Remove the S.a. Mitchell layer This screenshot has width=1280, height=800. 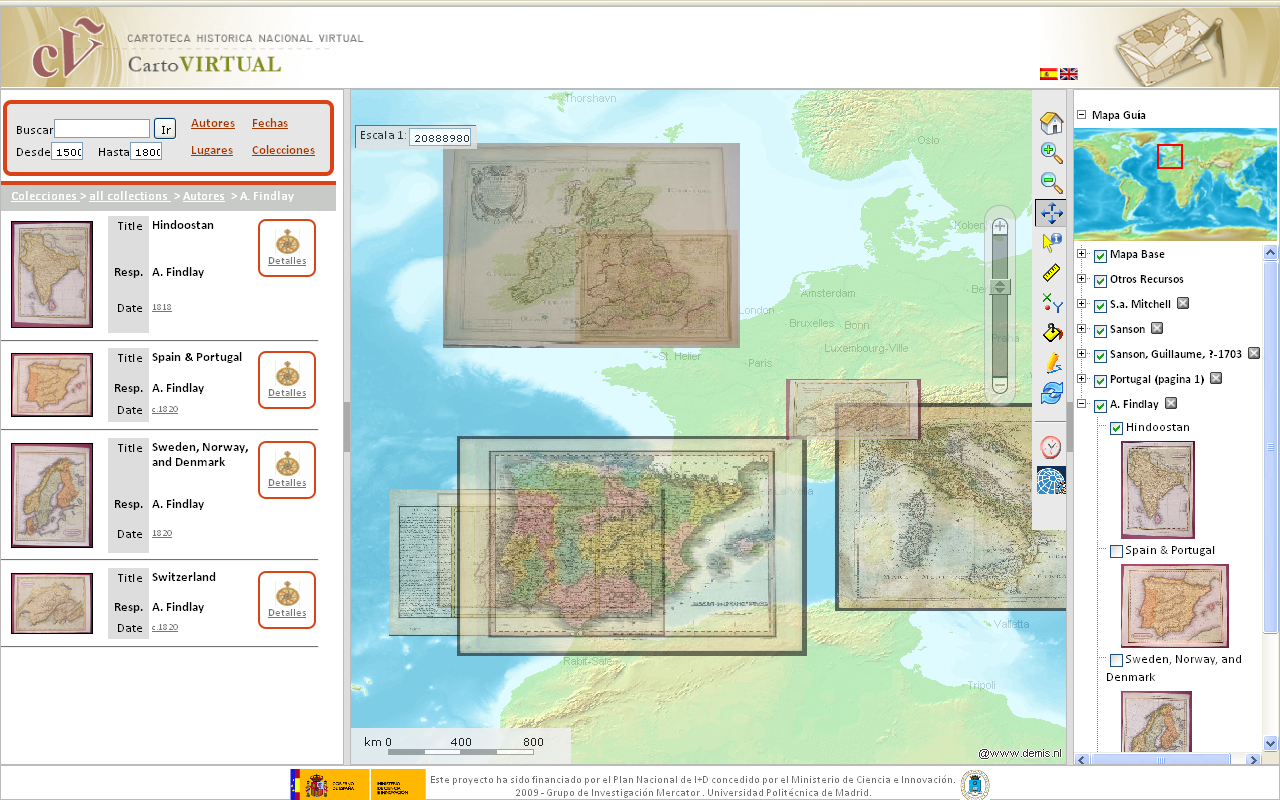pyautogui.click(x=1183, y=304)
